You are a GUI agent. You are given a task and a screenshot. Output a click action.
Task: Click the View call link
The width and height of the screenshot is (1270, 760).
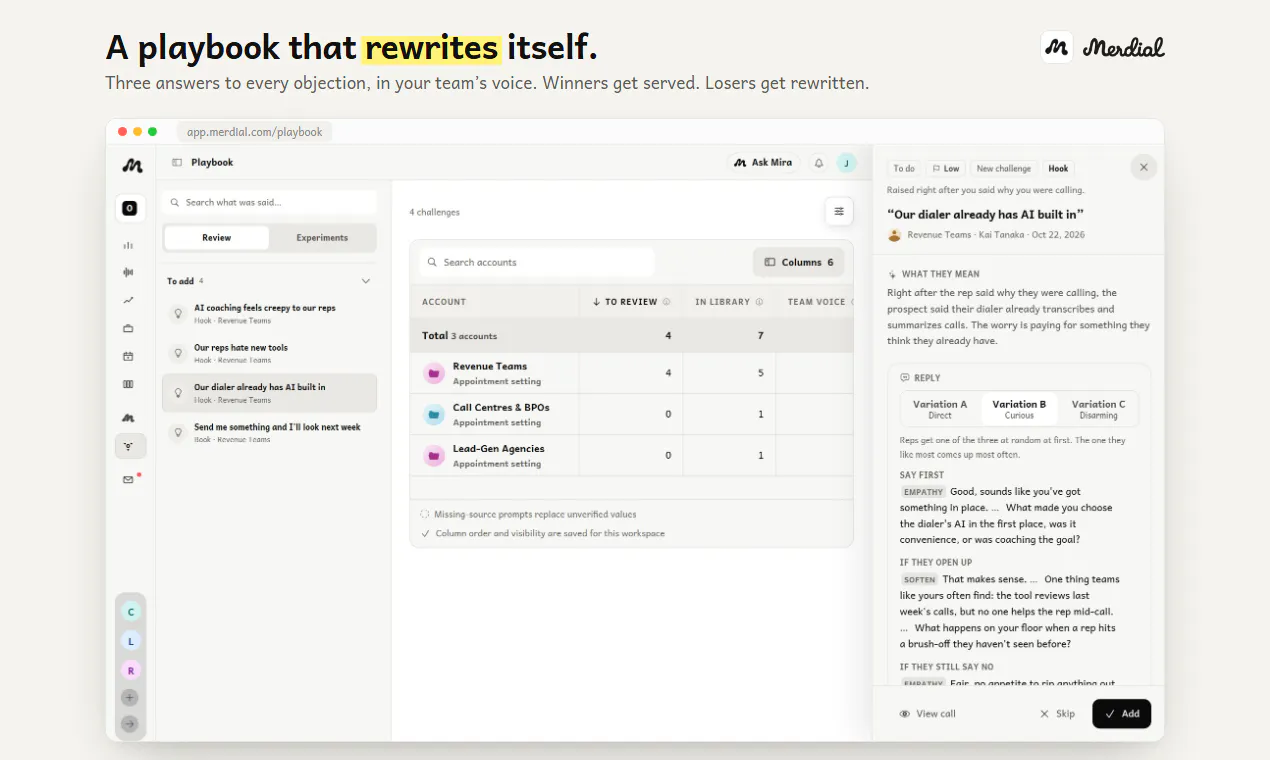pos(928,714)
